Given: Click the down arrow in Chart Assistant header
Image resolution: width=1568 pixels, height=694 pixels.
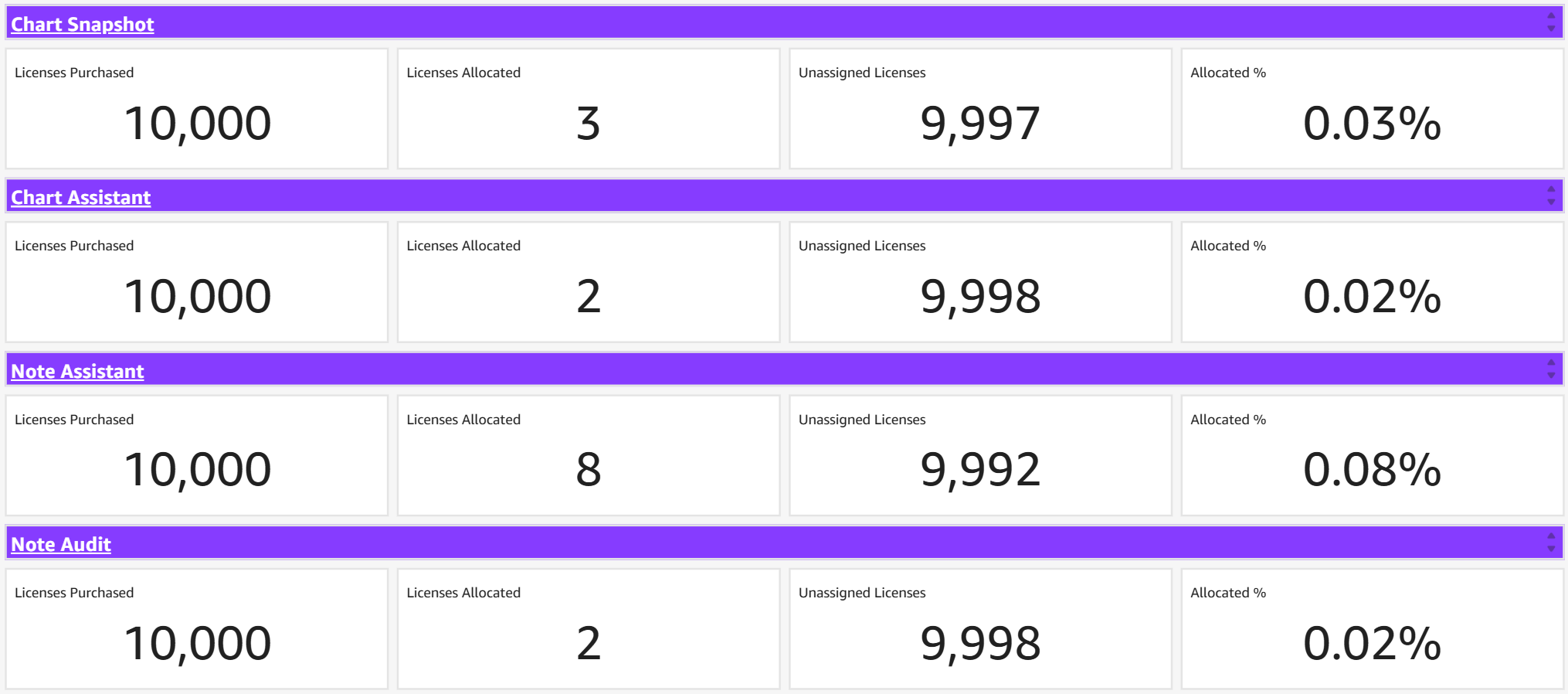Looking at the screenshot, I should click(x=1550, y=202).
